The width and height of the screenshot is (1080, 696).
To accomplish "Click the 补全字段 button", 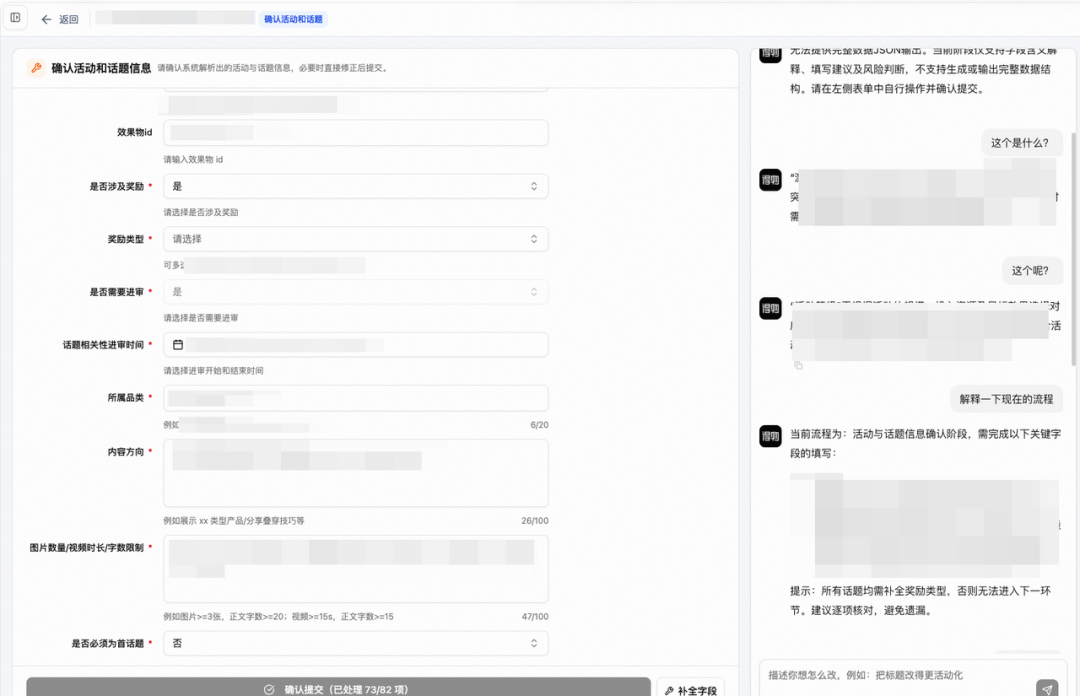I will pyautogui.click(x=690, y=688).
